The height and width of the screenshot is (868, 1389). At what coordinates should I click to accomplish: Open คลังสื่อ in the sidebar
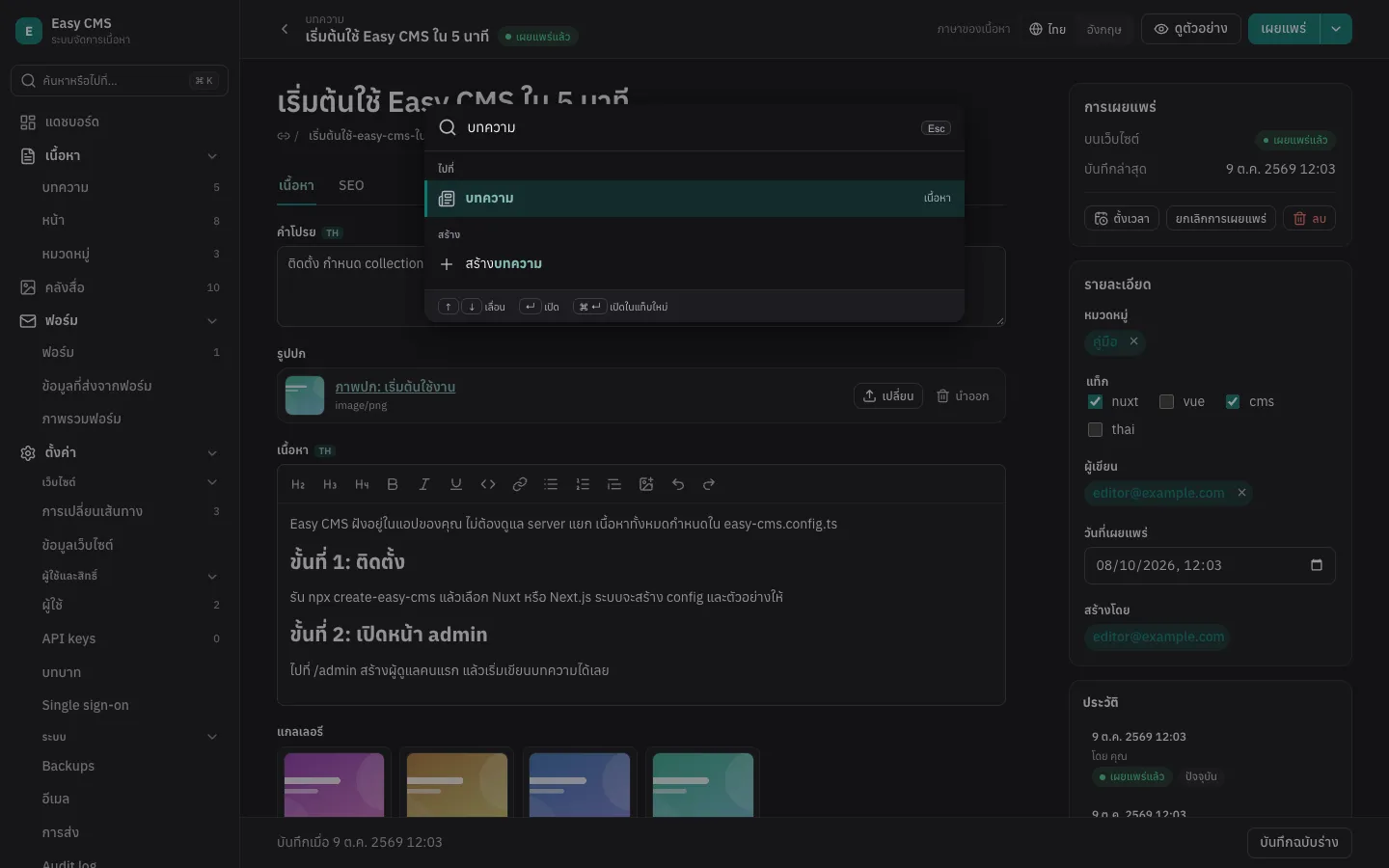point(120,287)
